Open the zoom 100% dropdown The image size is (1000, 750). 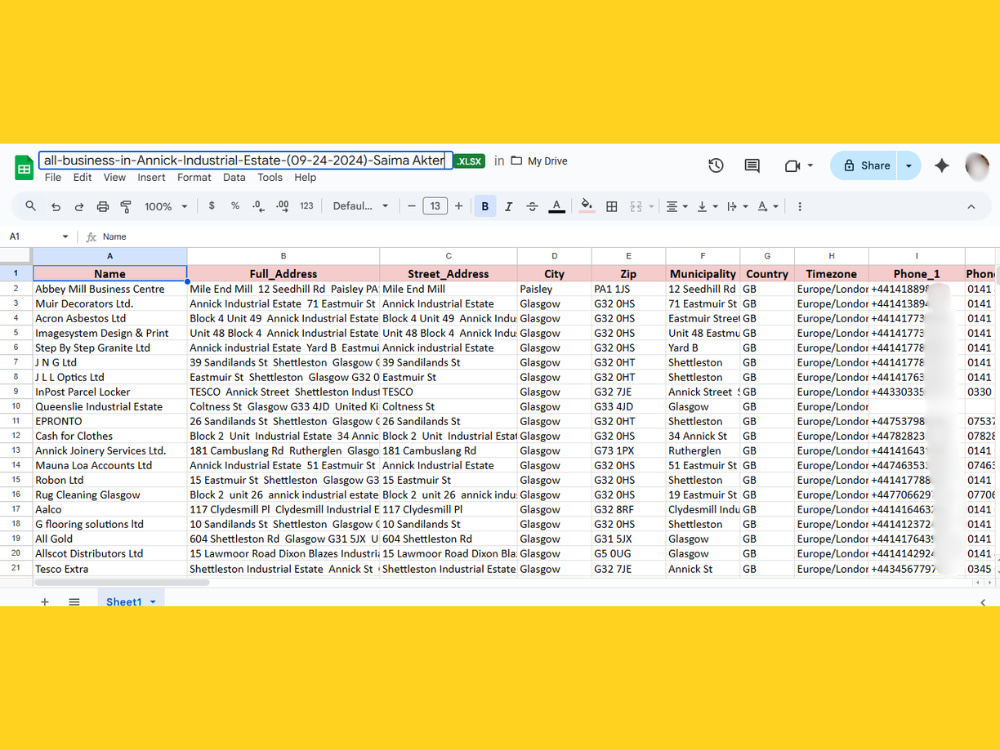coord(166,206)
